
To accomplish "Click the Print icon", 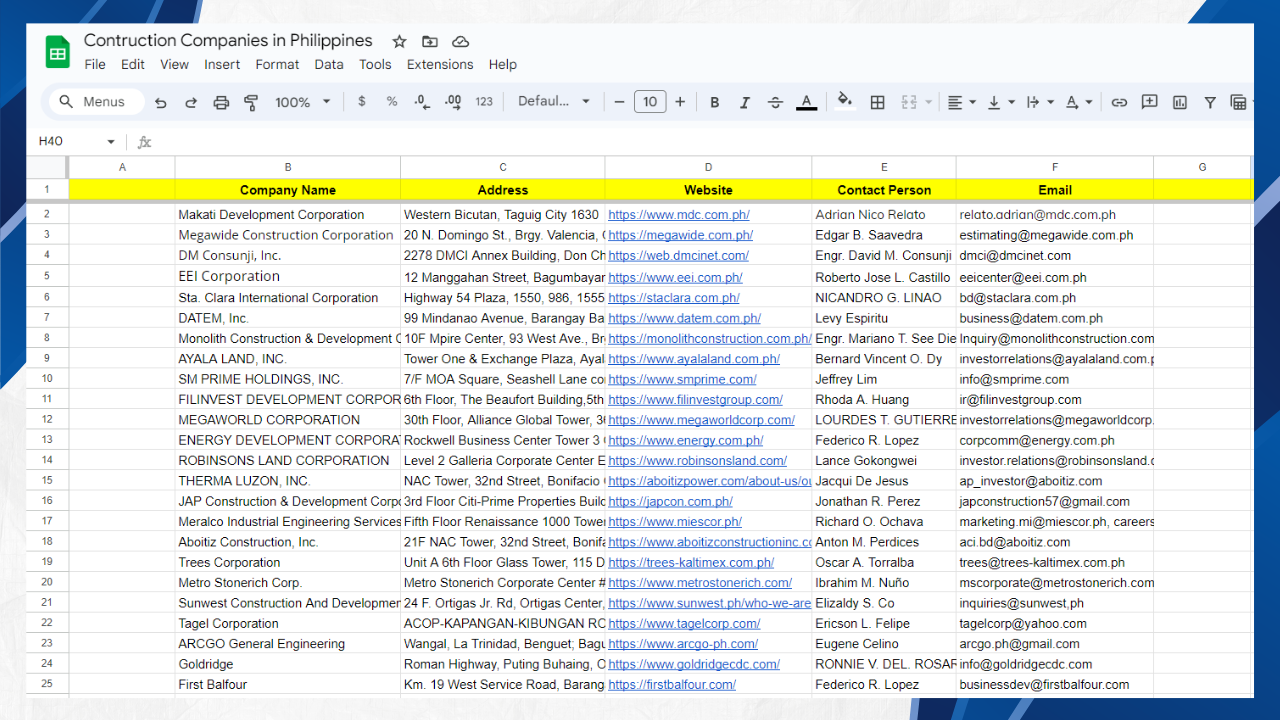I will [221, 102].
